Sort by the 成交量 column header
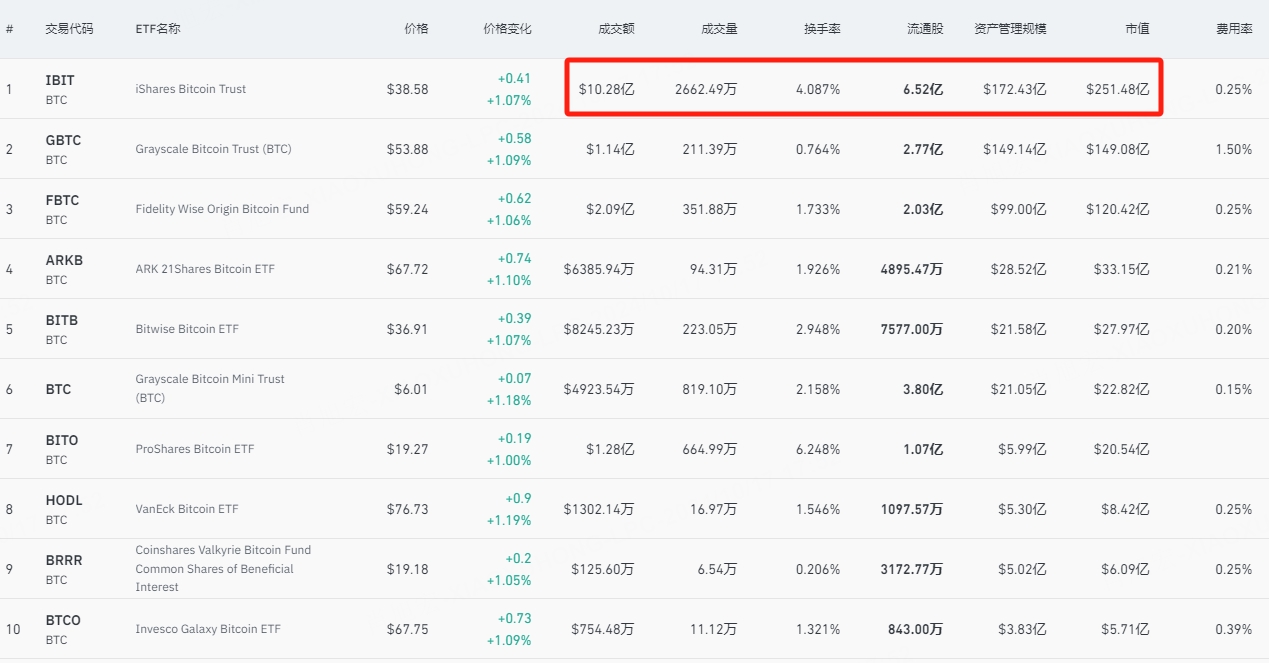Image resolution: width=1269 pixels, height=663 pixels. [x=719, y=29]
